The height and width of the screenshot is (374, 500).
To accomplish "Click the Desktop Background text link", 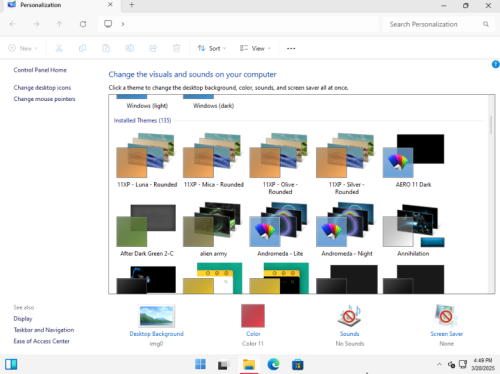I will [x=157, y=334].
